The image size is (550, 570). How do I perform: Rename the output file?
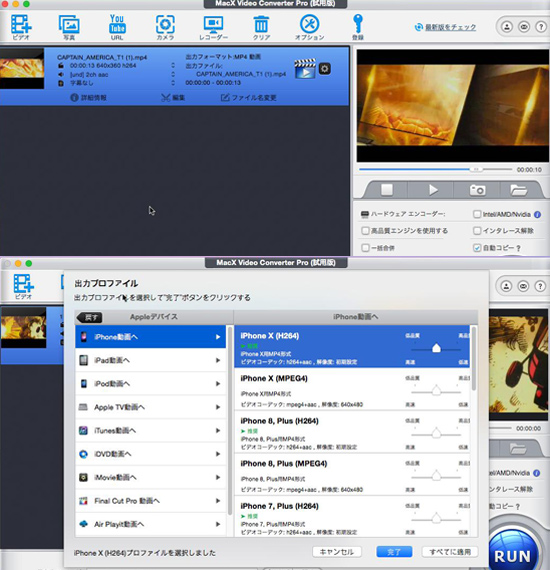click(249, 97)
